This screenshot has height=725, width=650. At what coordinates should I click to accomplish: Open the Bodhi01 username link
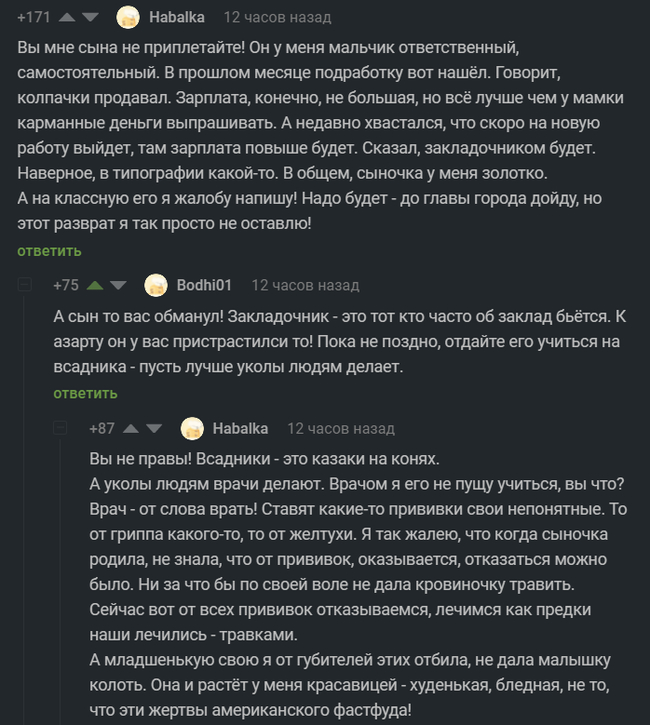pyautogui.click(x=204, y=285)
